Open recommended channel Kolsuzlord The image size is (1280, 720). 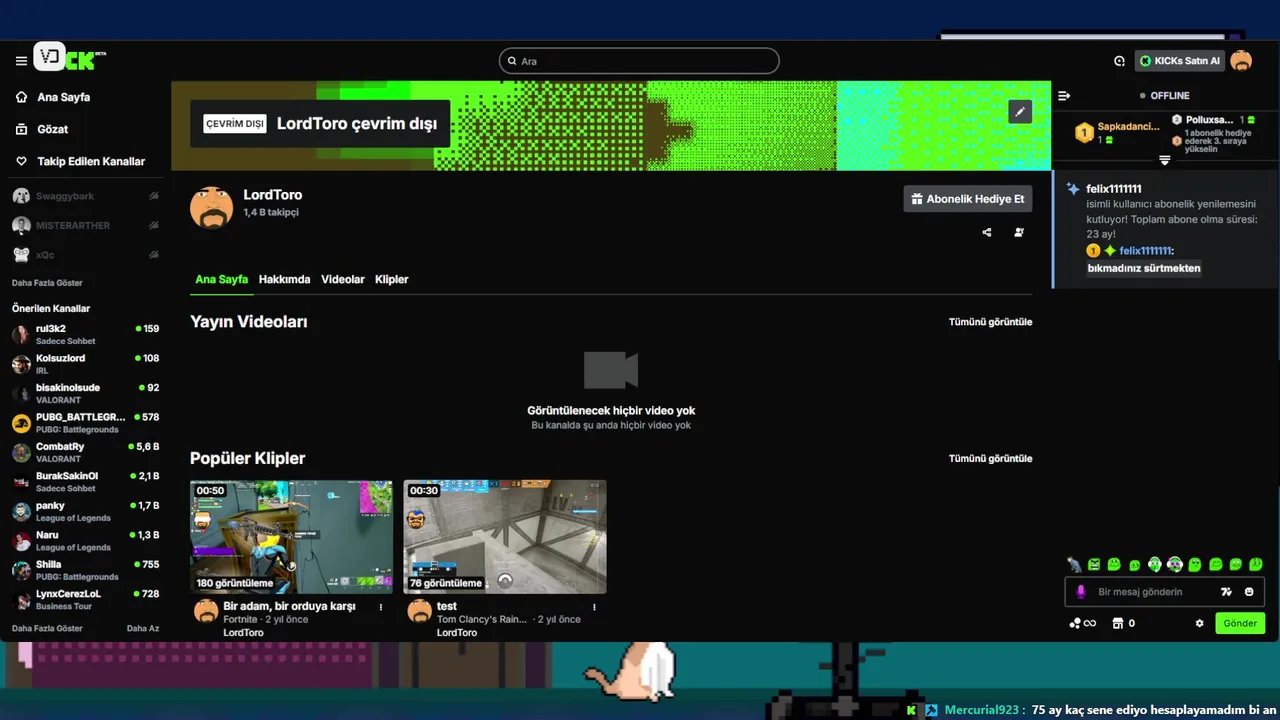click(x=85, y=363)
